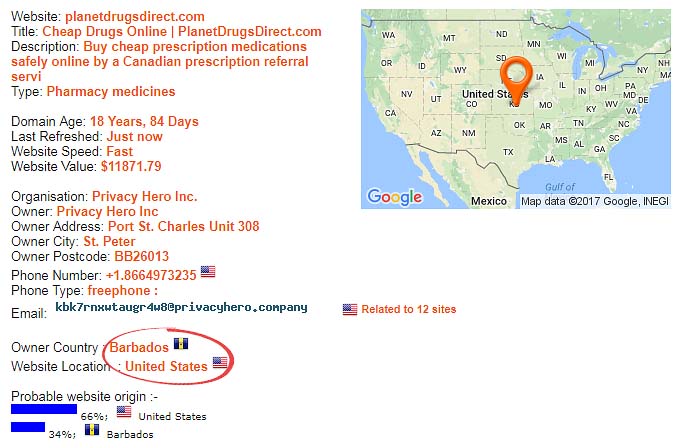Click the US flag before Related to 12 sites

[x=350, y=309]
